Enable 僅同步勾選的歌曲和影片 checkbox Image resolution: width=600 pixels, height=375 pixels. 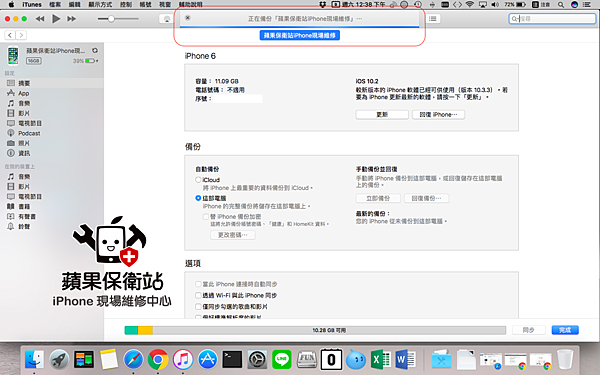[198, 306]
